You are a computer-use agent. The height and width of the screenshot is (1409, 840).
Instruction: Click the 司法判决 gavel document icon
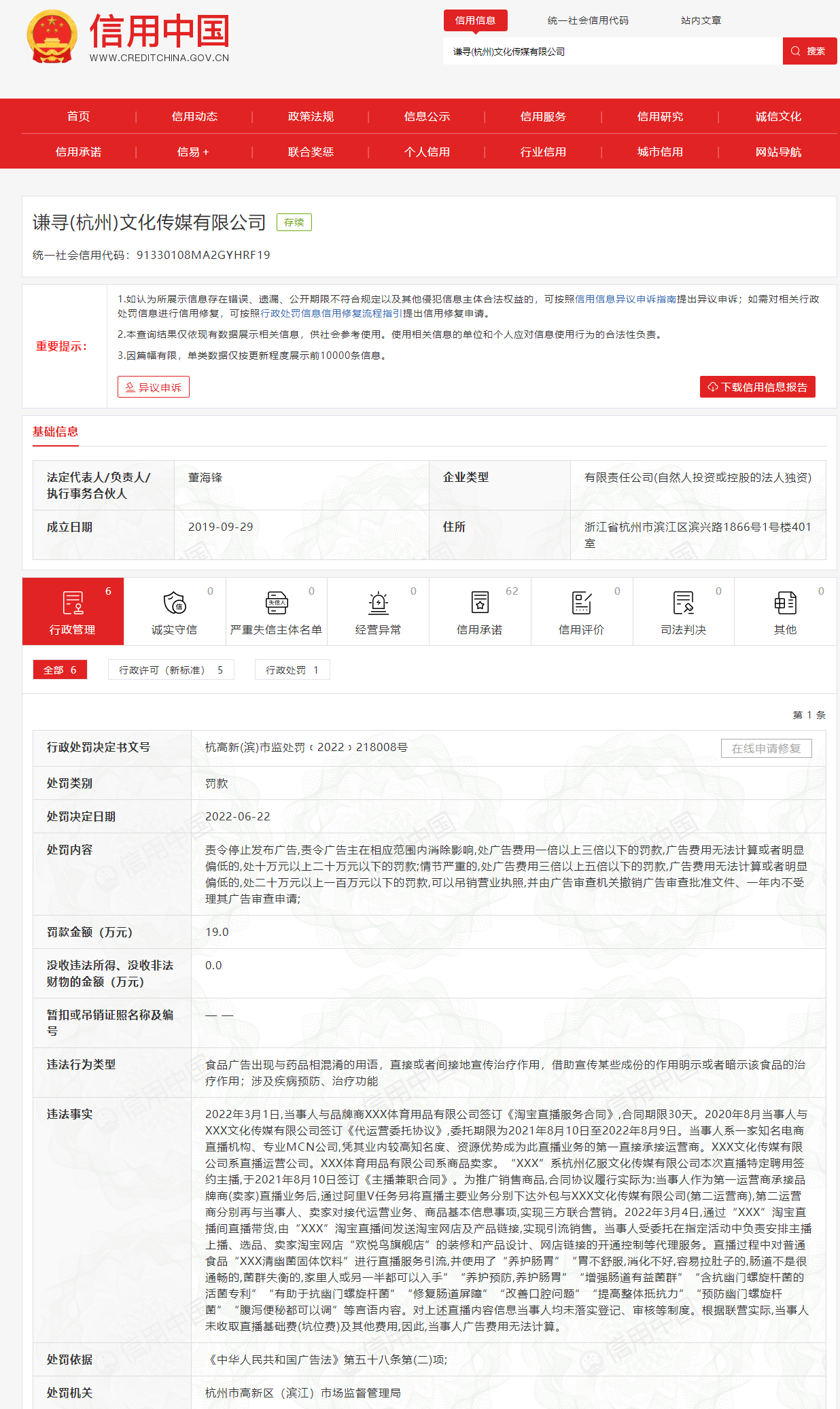(684, 603)
